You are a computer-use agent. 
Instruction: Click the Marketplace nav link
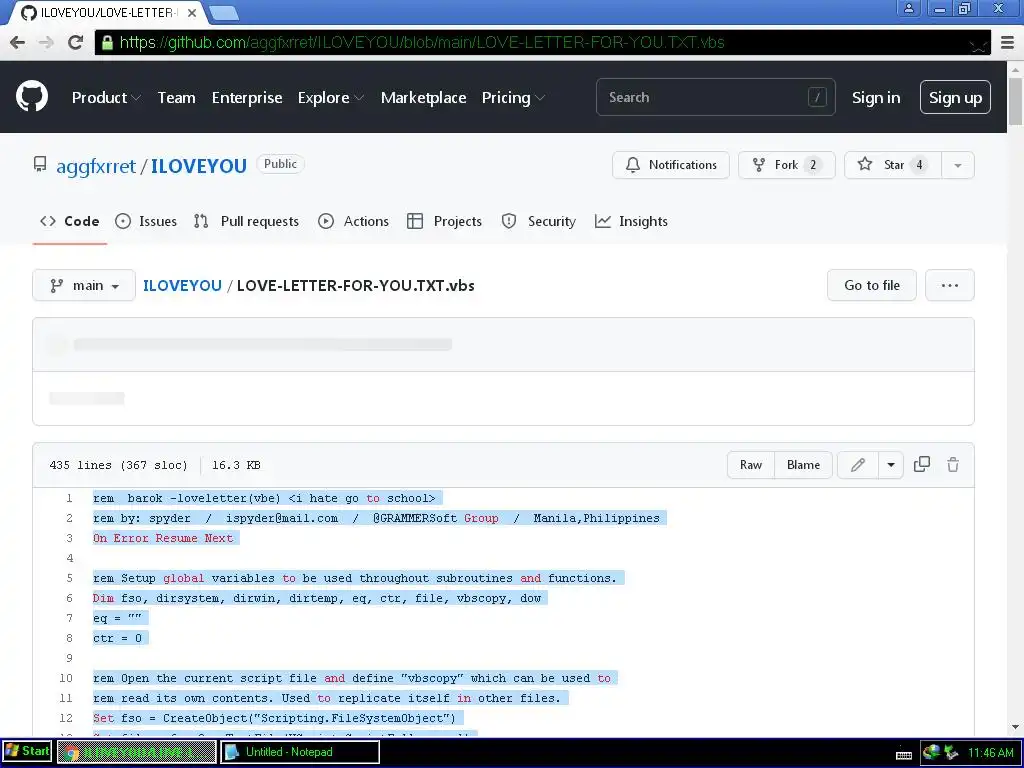tap(423, 97)
